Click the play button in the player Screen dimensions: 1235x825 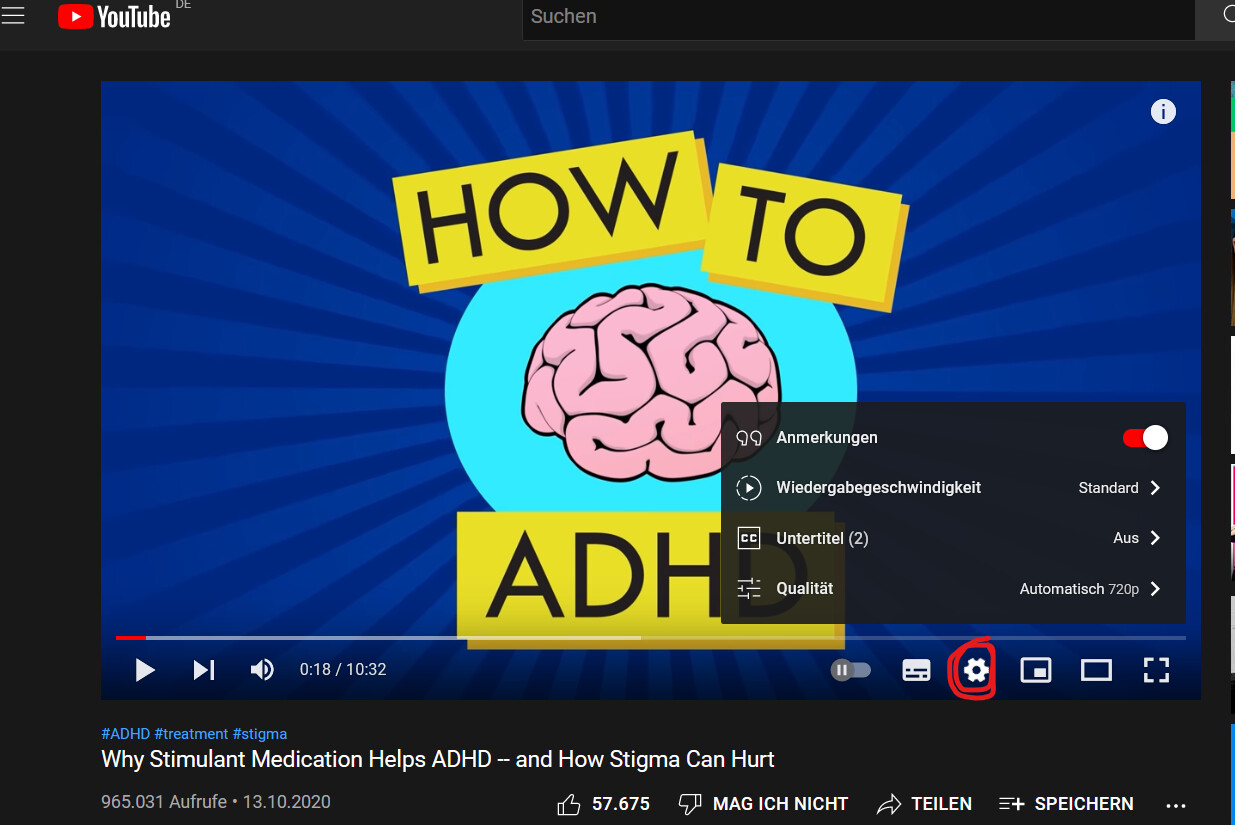click(145, 670)
